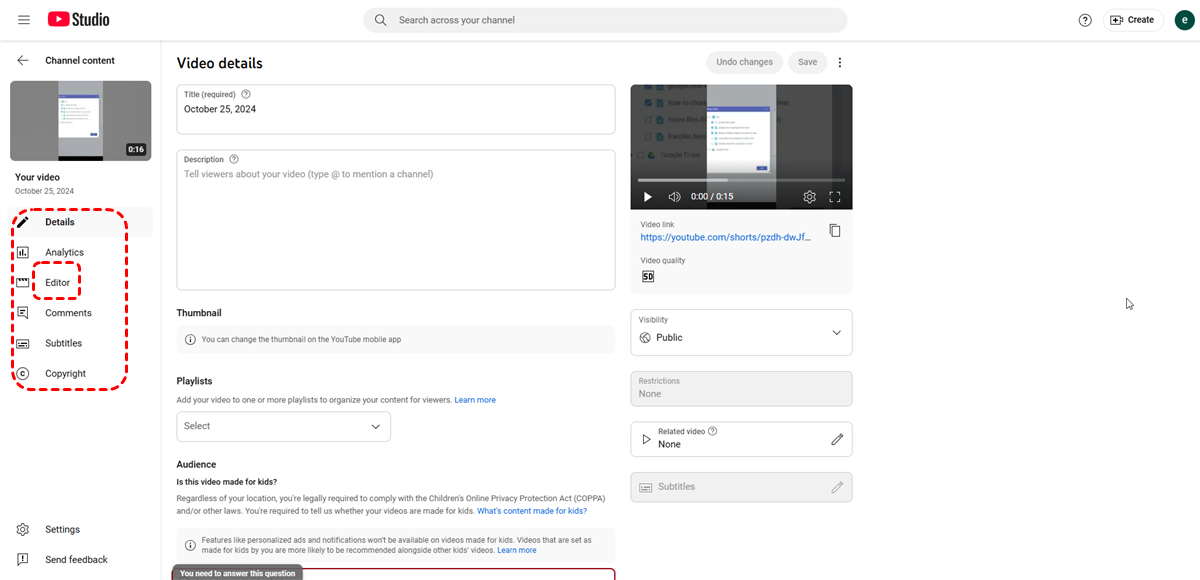Screen dimensions: 1200x580
Task: Play the video preview
Action: pyautogui.click(x=647, y=197)
